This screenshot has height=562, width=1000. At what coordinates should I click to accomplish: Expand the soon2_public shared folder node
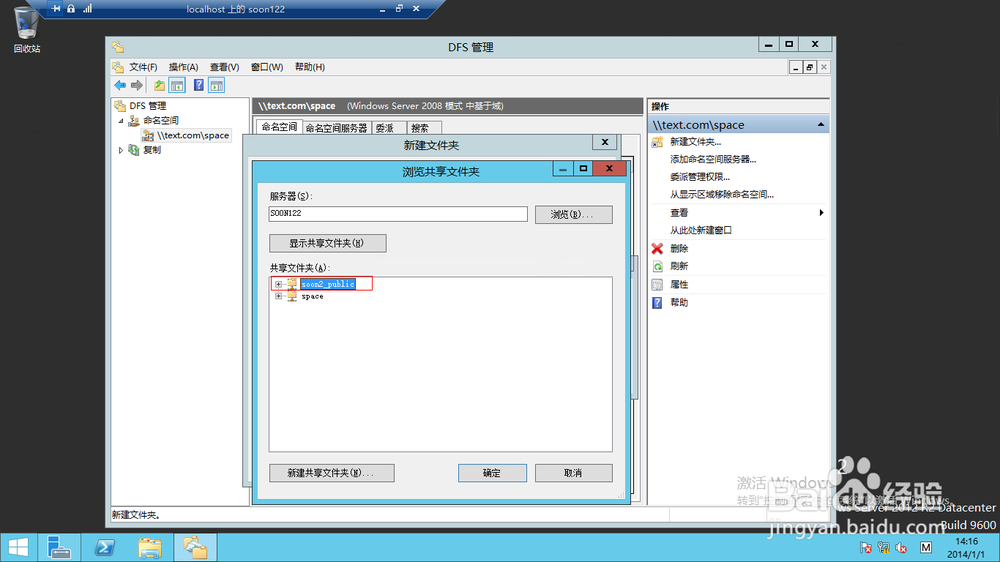[278, 284]
